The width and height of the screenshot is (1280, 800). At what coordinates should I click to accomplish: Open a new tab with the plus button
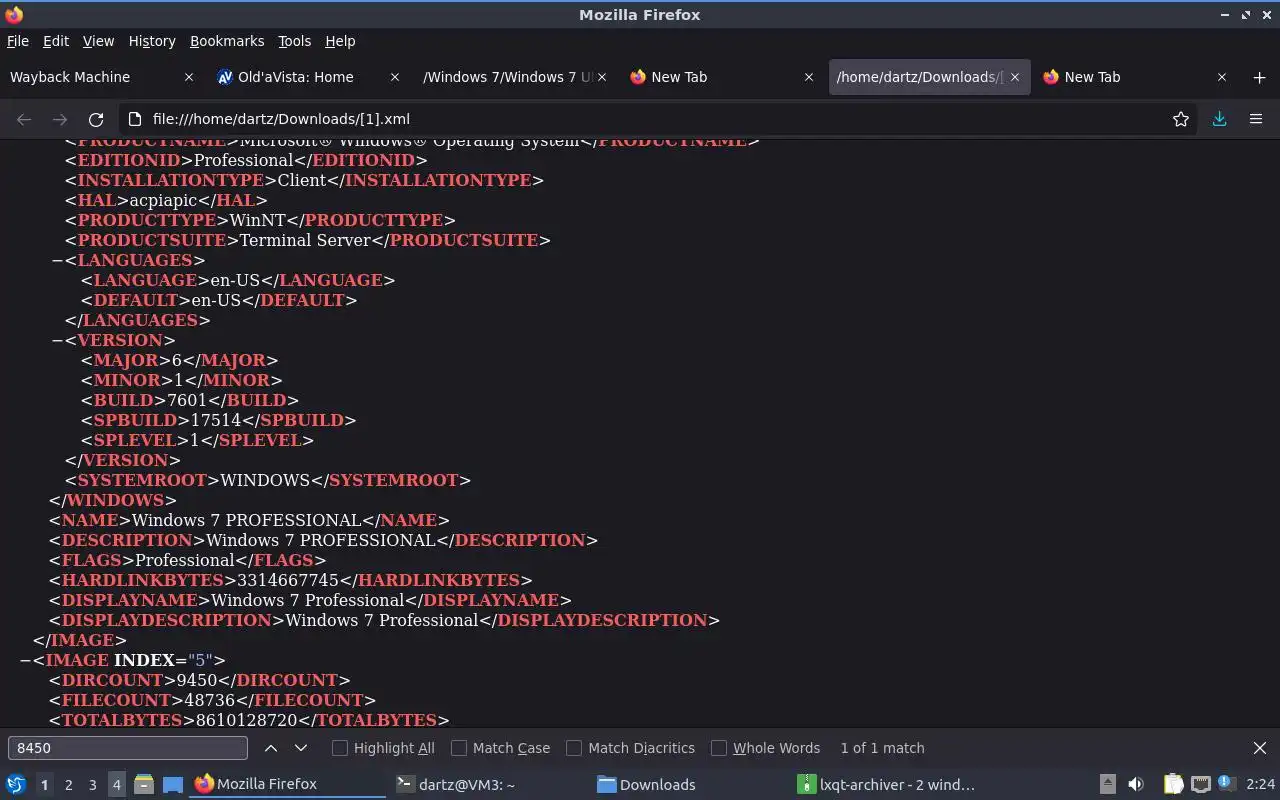pyautogui.click(x=1259, y=77)
